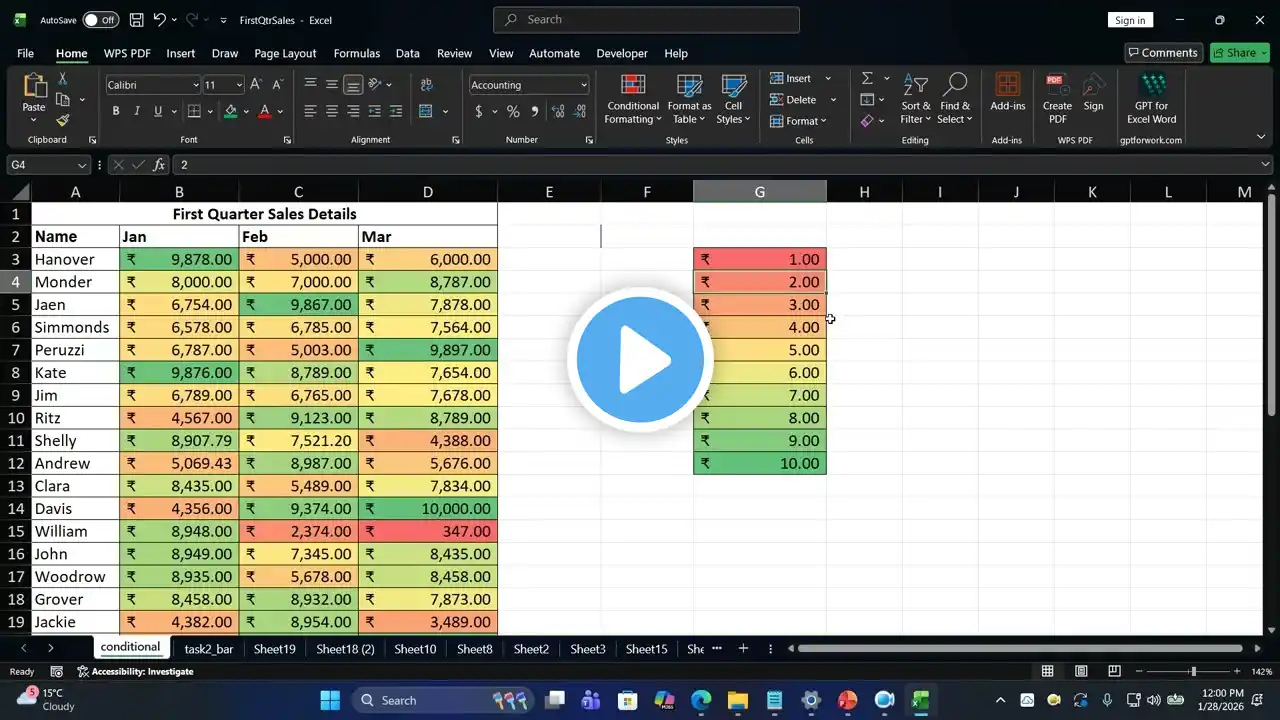Open the Cell Styles dropdown

pos(734,98)
